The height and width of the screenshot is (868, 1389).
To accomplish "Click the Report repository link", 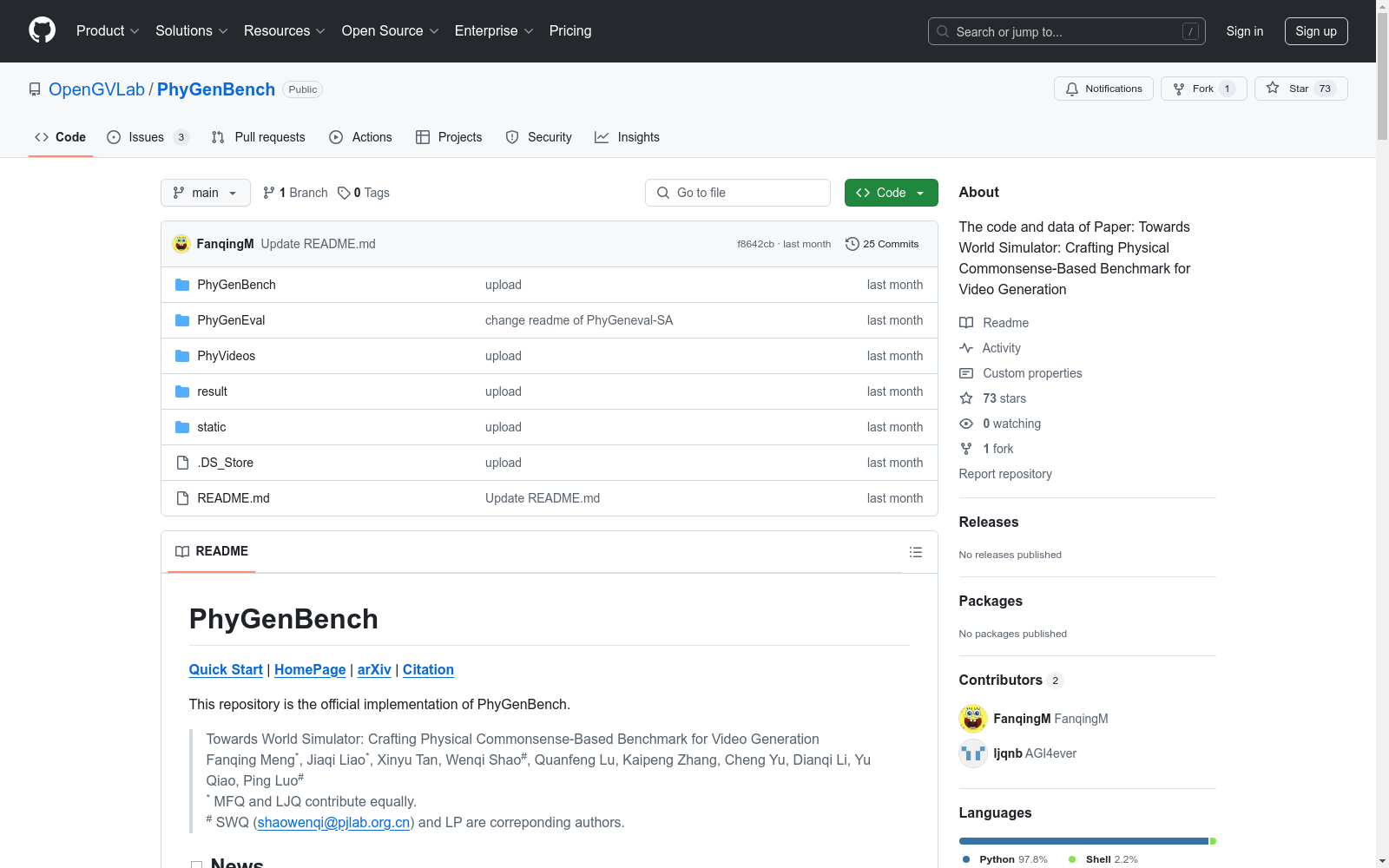I will pos(1005,474).
